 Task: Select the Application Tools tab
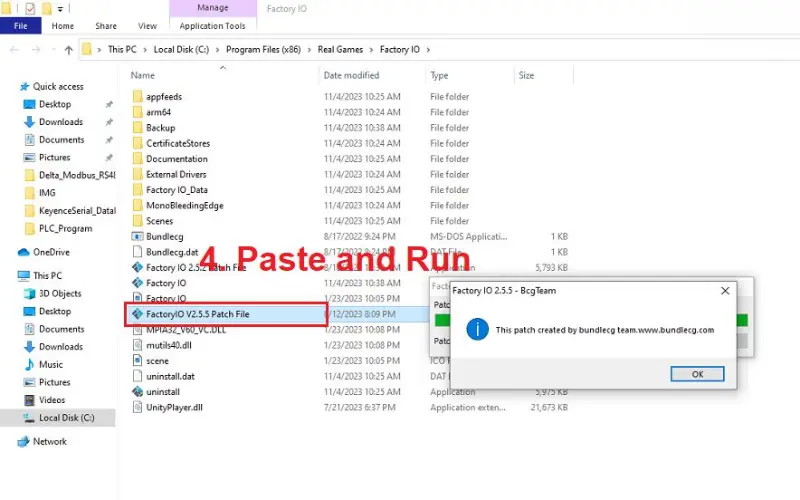212,26
